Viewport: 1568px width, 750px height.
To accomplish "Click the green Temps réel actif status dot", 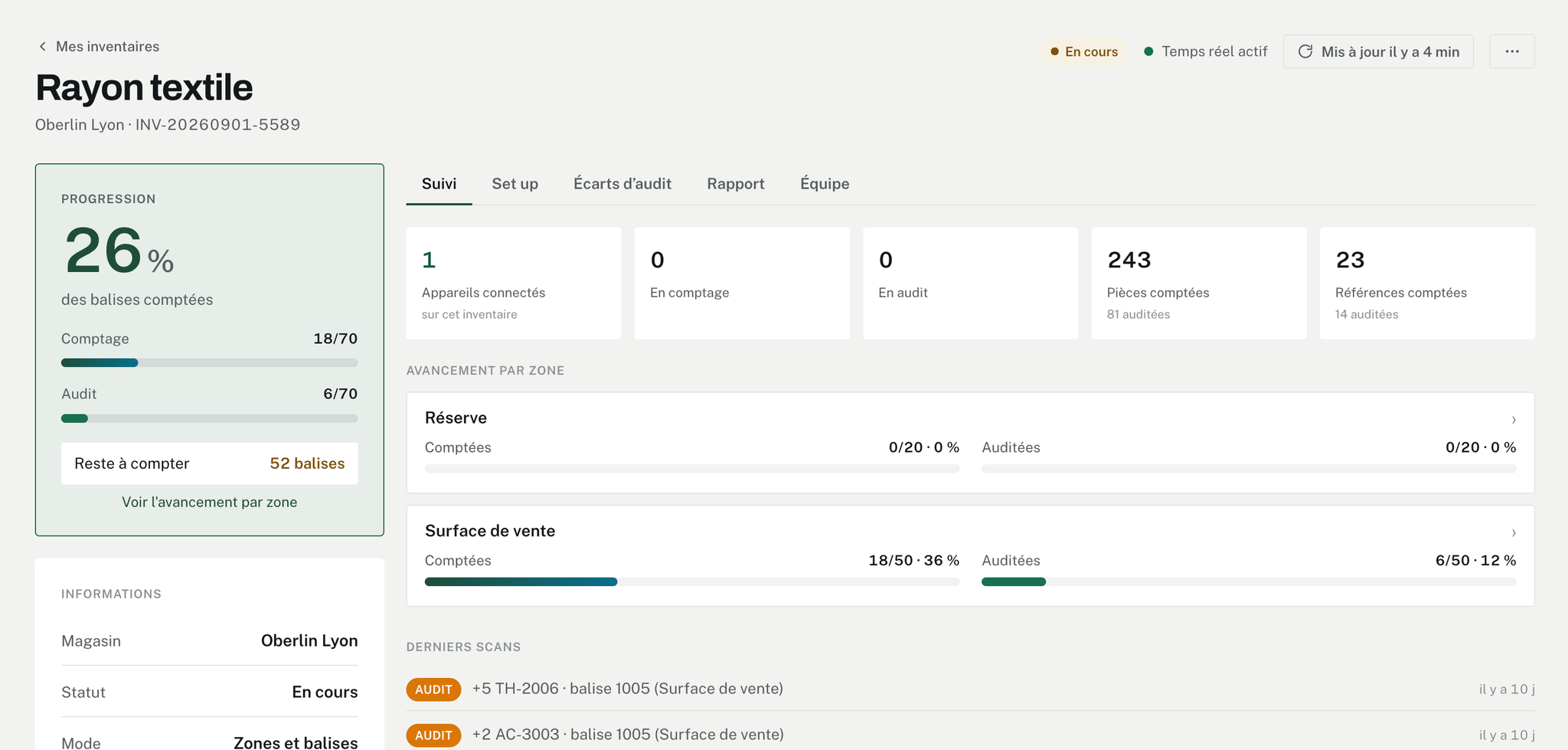I will tap(1148, 51).
